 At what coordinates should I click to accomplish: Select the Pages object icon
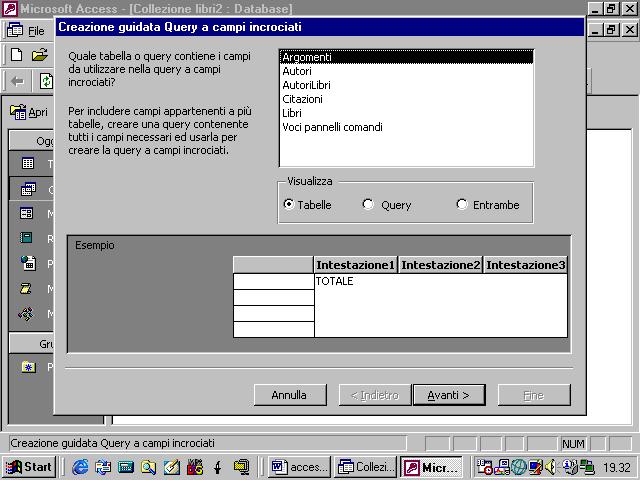[28, 263]
